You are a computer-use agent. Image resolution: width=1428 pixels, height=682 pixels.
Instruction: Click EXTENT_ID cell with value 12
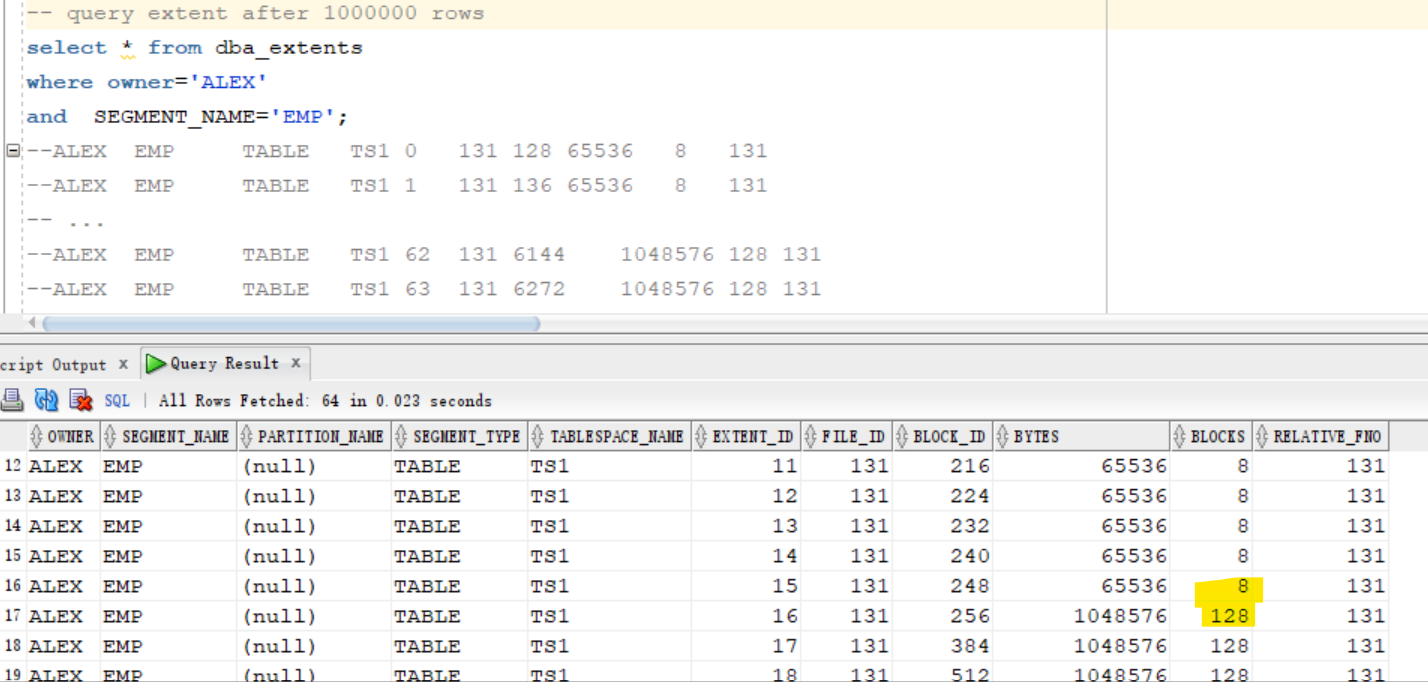point(746,496)
